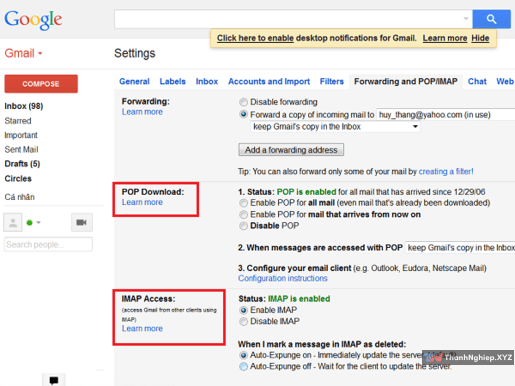
Task: Click Add a forwarding address button
Action: tap(291, 150)
